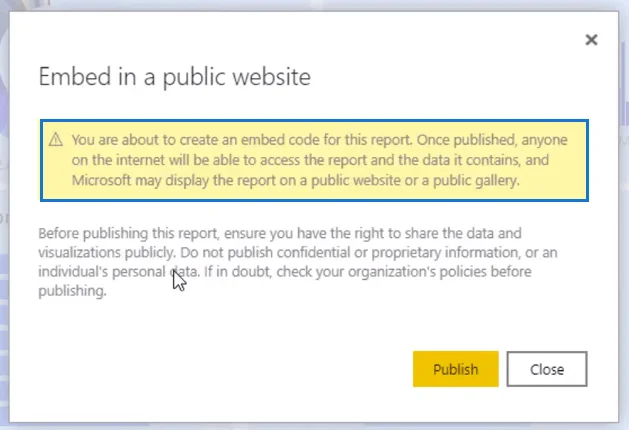The width and height of the screenshot is (629, 430).
Task: Click the Close button in the dialog
Action: [x=547, y=369]
